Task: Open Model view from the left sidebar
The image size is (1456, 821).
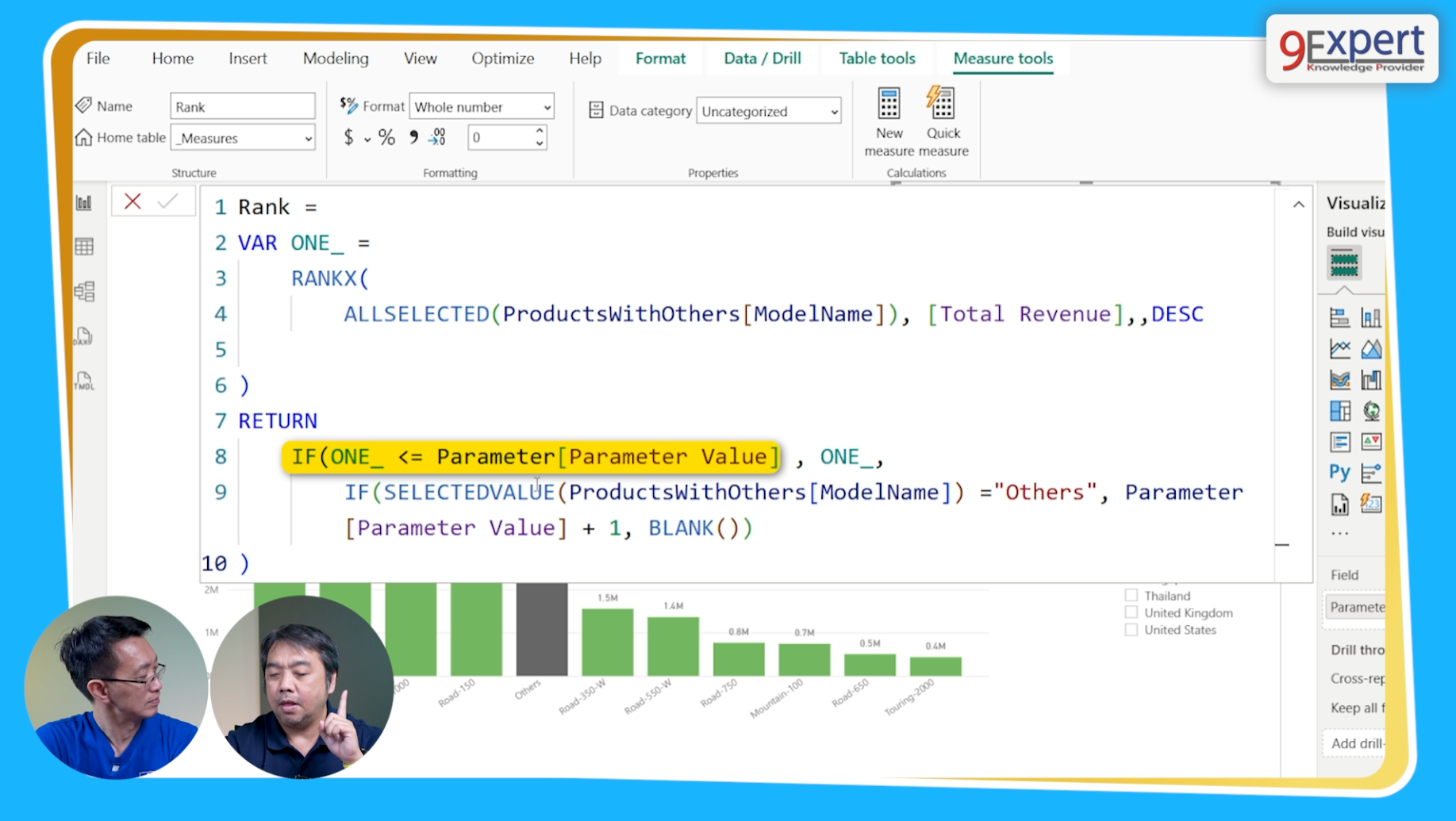Action: [x=84, y=290]
